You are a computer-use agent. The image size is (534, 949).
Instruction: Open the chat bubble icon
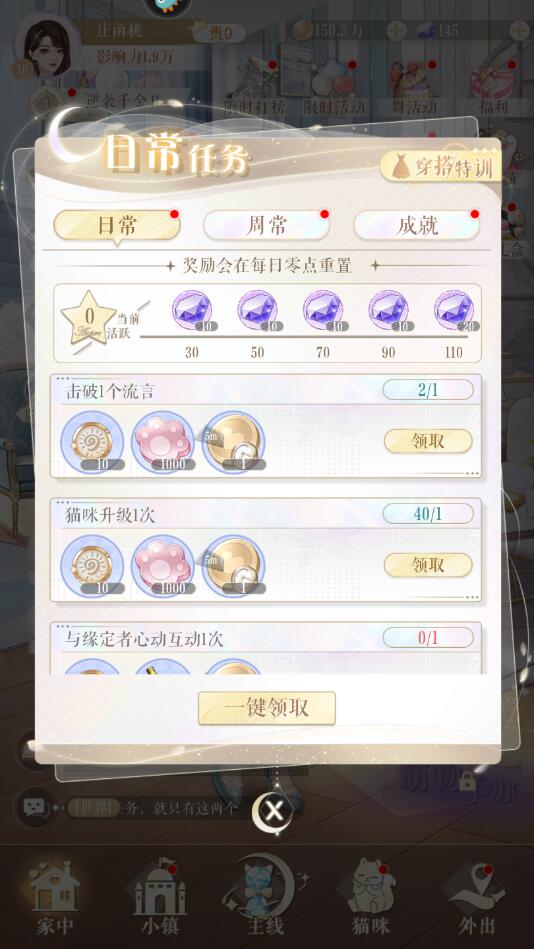[35, 807]
